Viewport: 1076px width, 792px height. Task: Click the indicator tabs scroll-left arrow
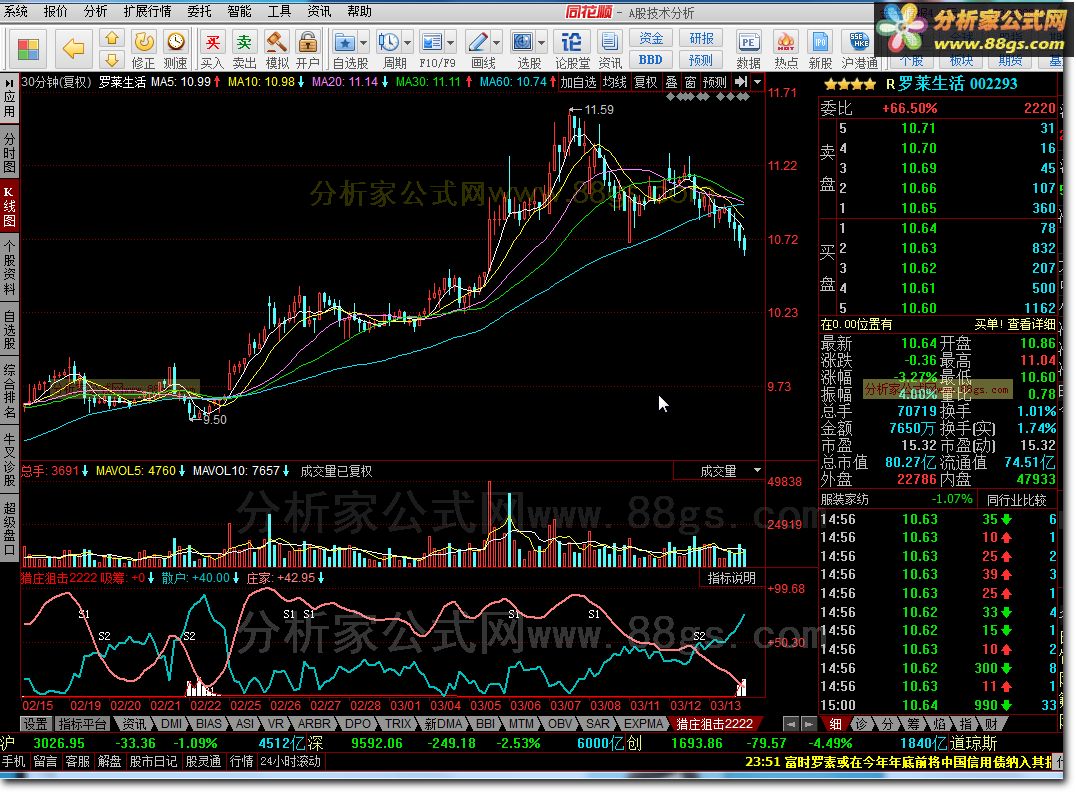pos(791,723)
